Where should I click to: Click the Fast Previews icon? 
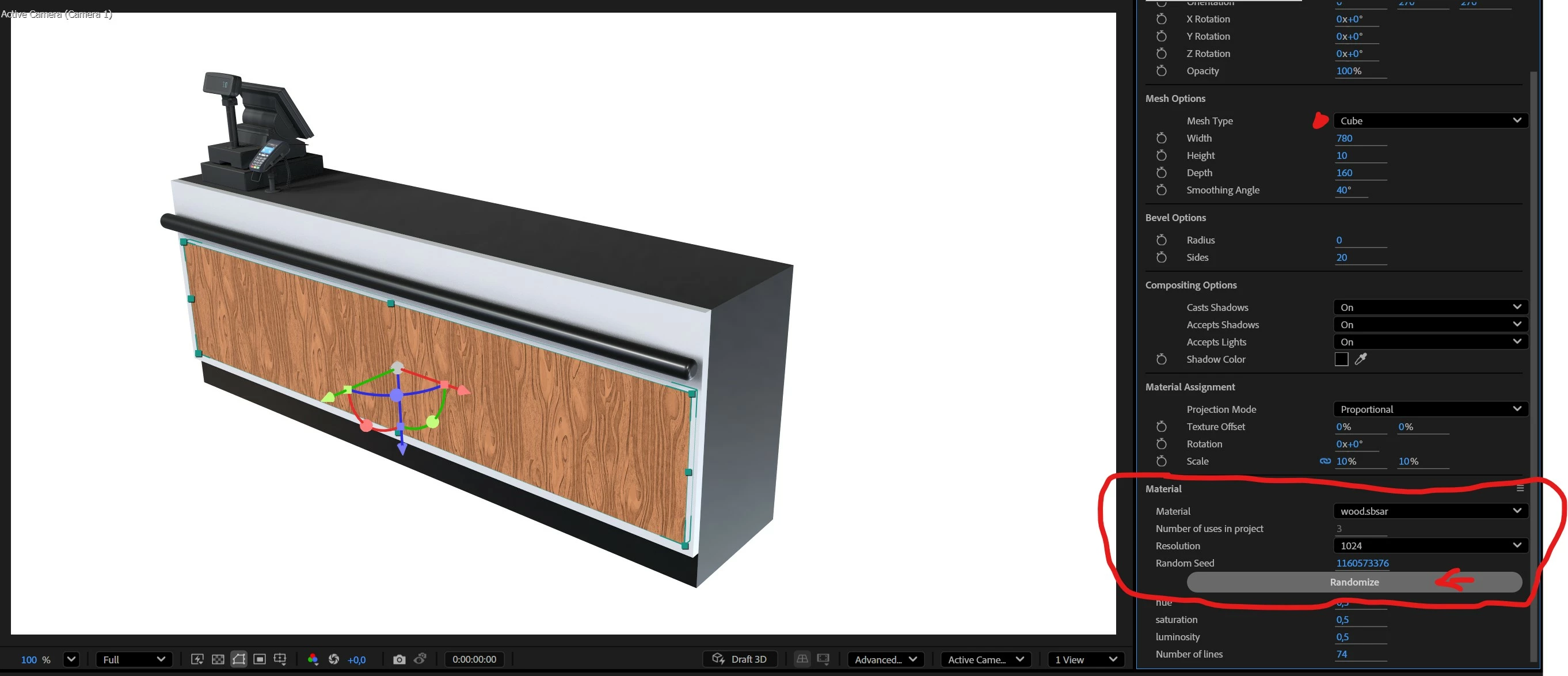click(x=197, y=659)
